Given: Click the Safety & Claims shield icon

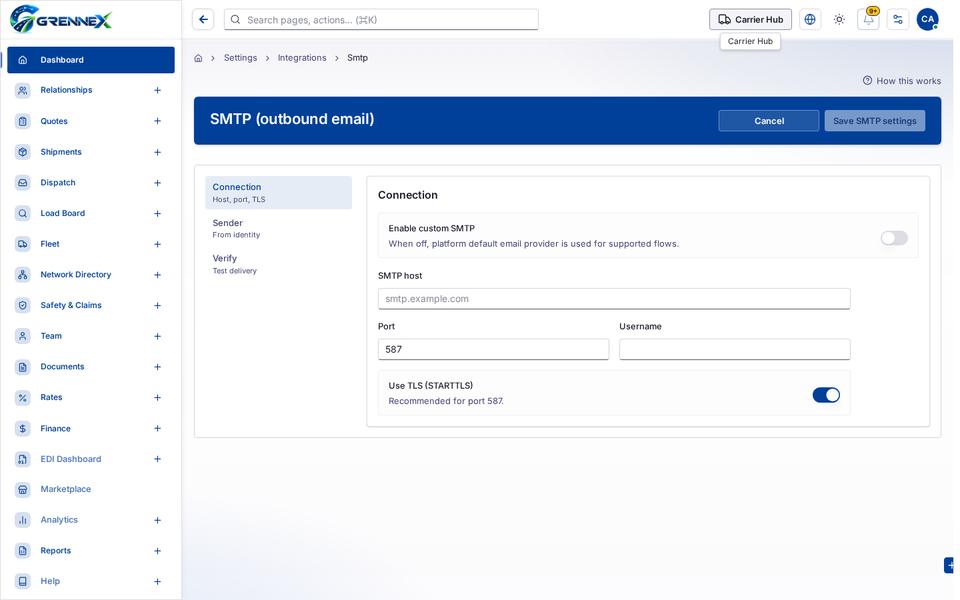Looking at the screenshot, I should [23, 305].
